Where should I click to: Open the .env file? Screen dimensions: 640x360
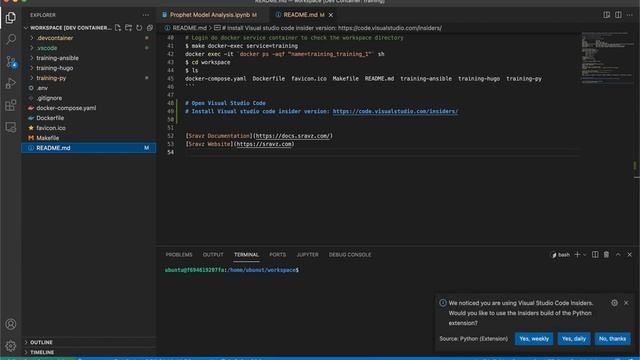point(89,88)
